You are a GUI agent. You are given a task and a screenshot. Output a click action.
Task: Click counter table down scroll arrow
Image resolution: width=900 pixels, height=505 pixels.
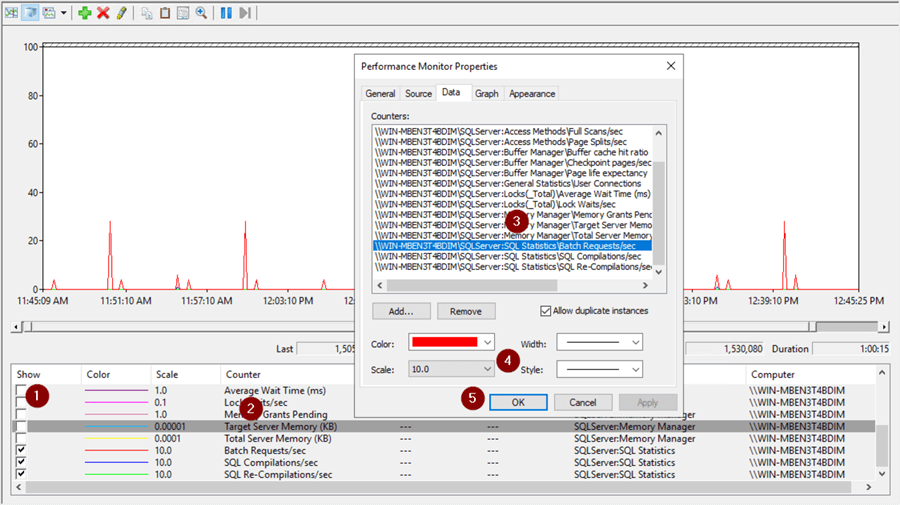882,473
